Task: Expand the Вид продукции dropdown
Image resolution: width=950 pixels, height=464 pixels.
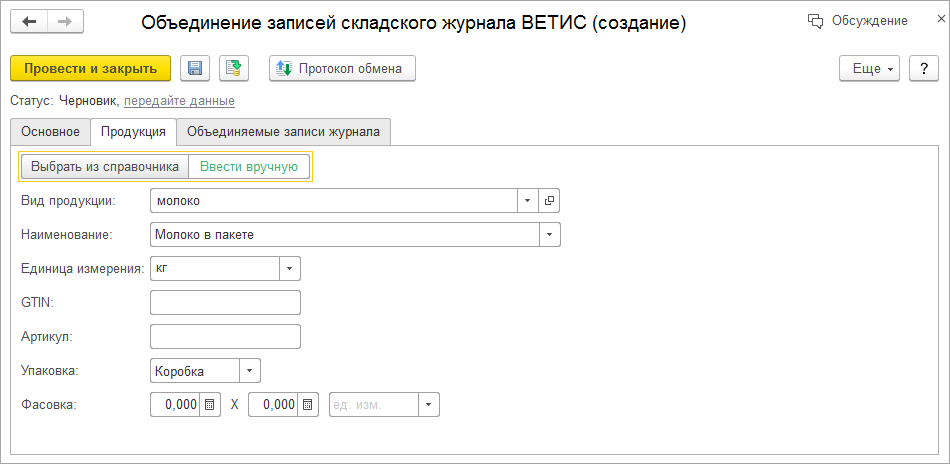Action: click(x=528, y=201)
